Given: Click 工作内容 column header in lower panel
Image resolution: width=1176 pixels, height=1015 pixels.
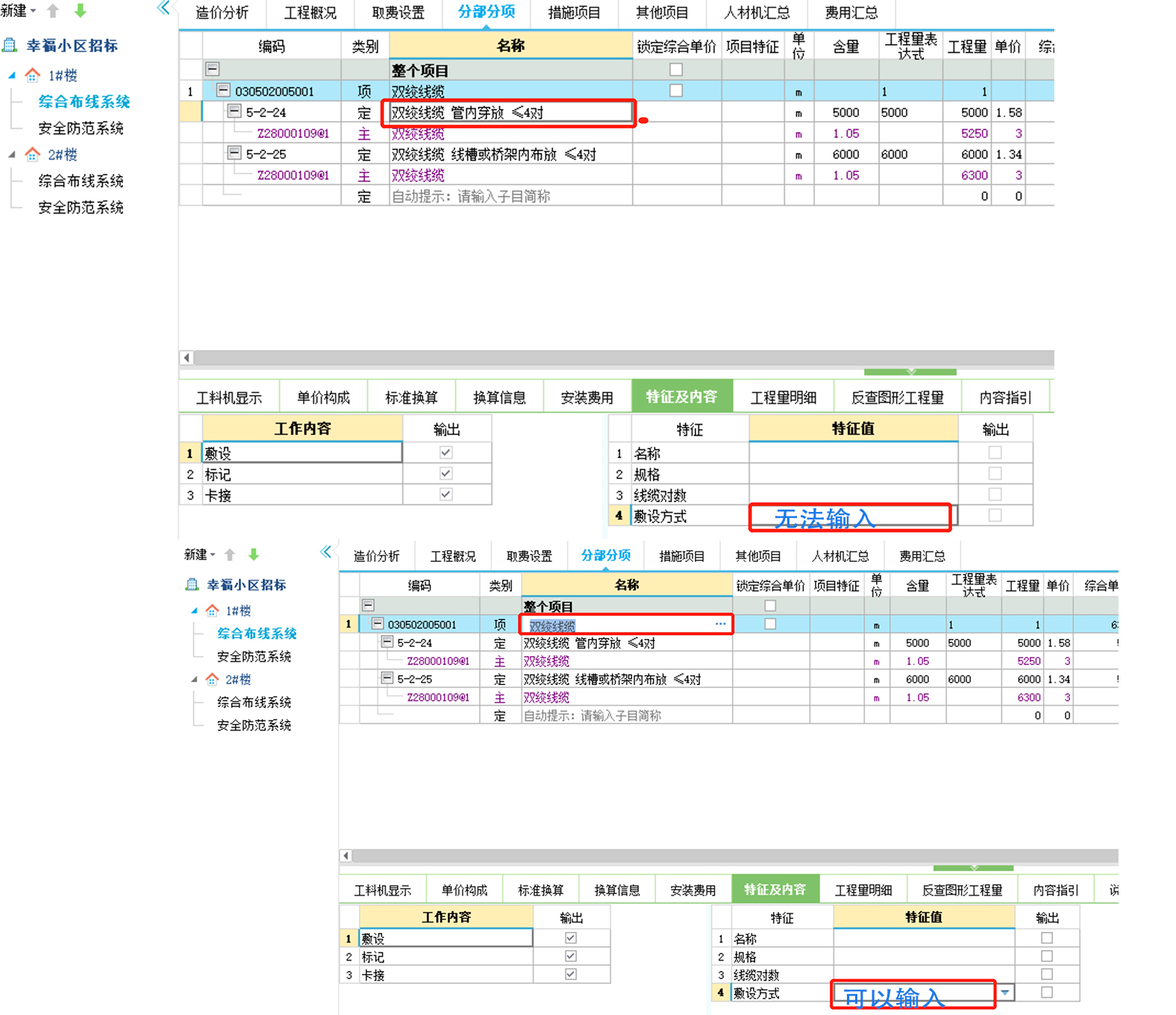Looking at the screenshot, I should click(446, 917).
